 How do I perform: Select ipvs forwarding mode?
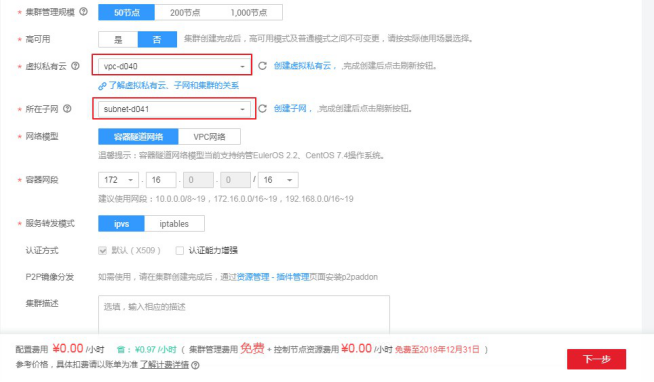coord(121,224)
